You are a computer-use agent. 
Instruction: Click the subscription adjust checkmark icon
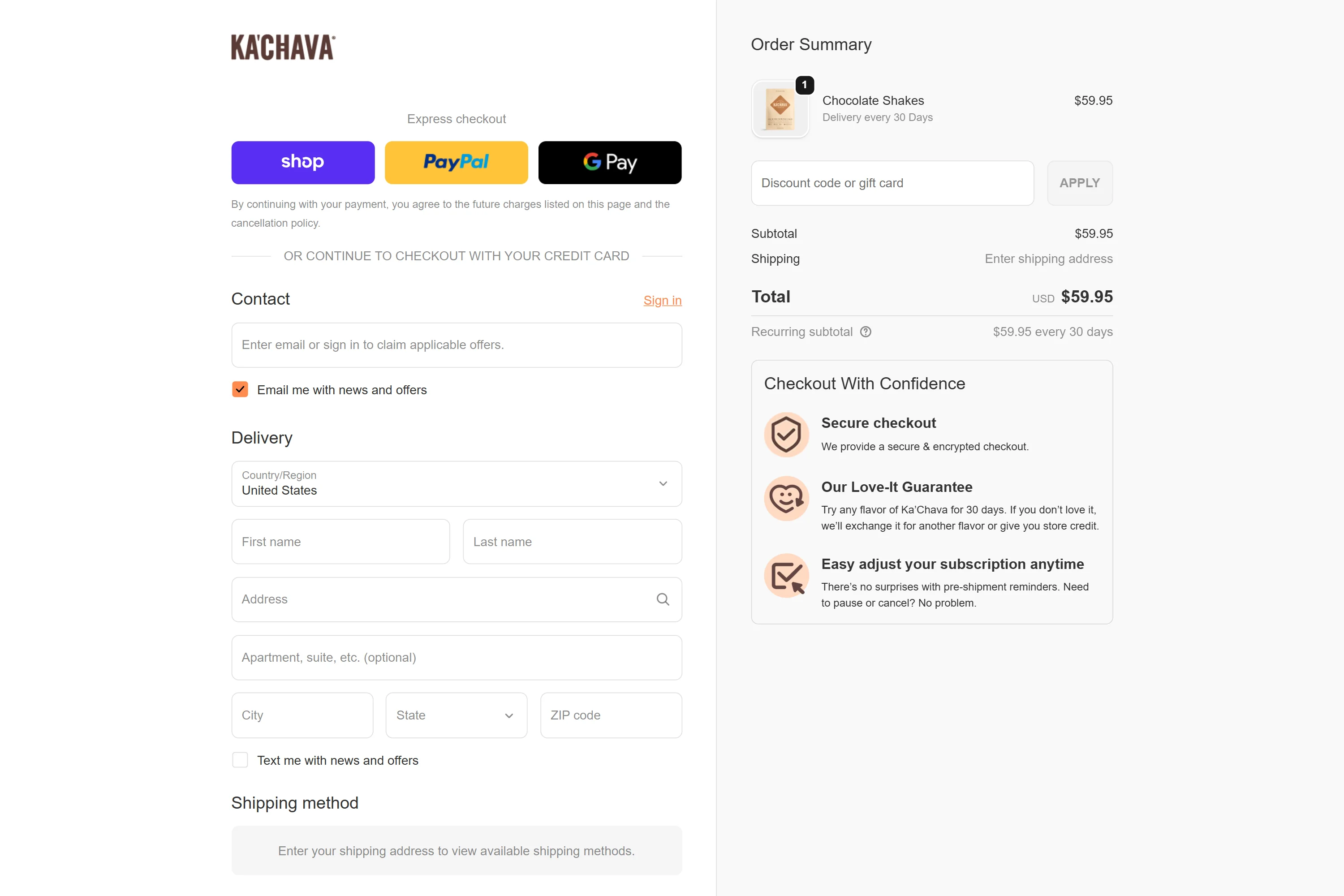[x=786, y=576]
